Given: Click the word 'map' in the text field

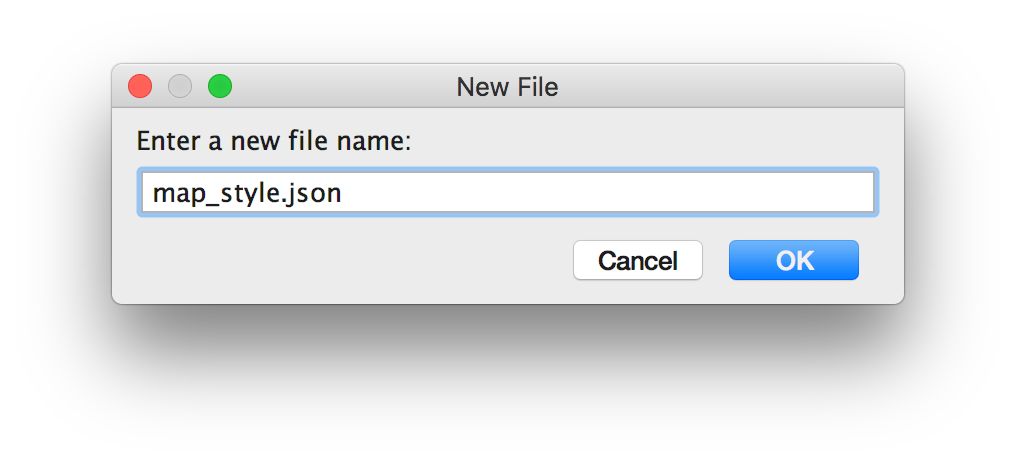Looking at the screenshot, I should point(174,195).
